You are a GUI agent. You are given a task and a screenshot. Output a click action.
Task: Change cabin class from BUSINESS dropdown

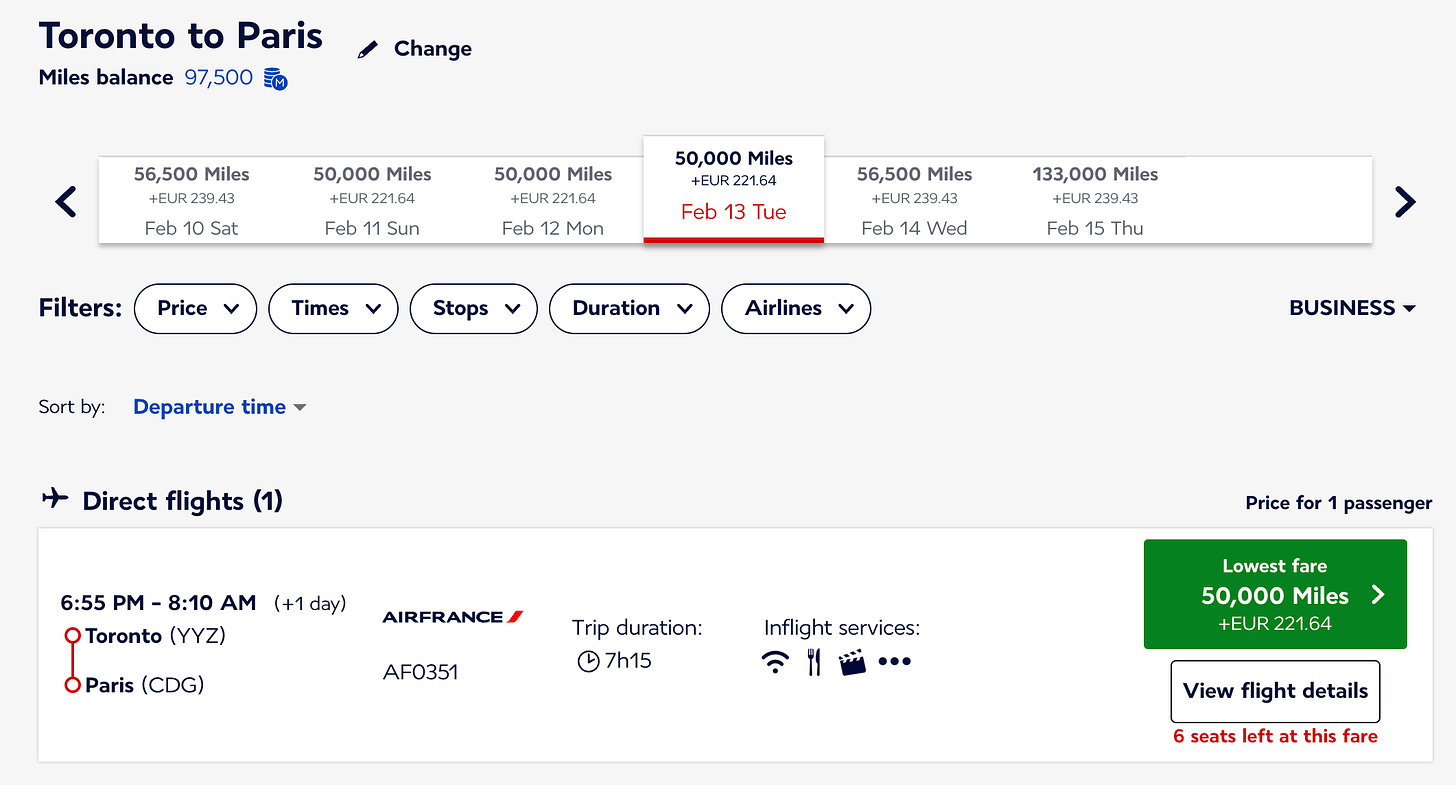coord(1353,308)
